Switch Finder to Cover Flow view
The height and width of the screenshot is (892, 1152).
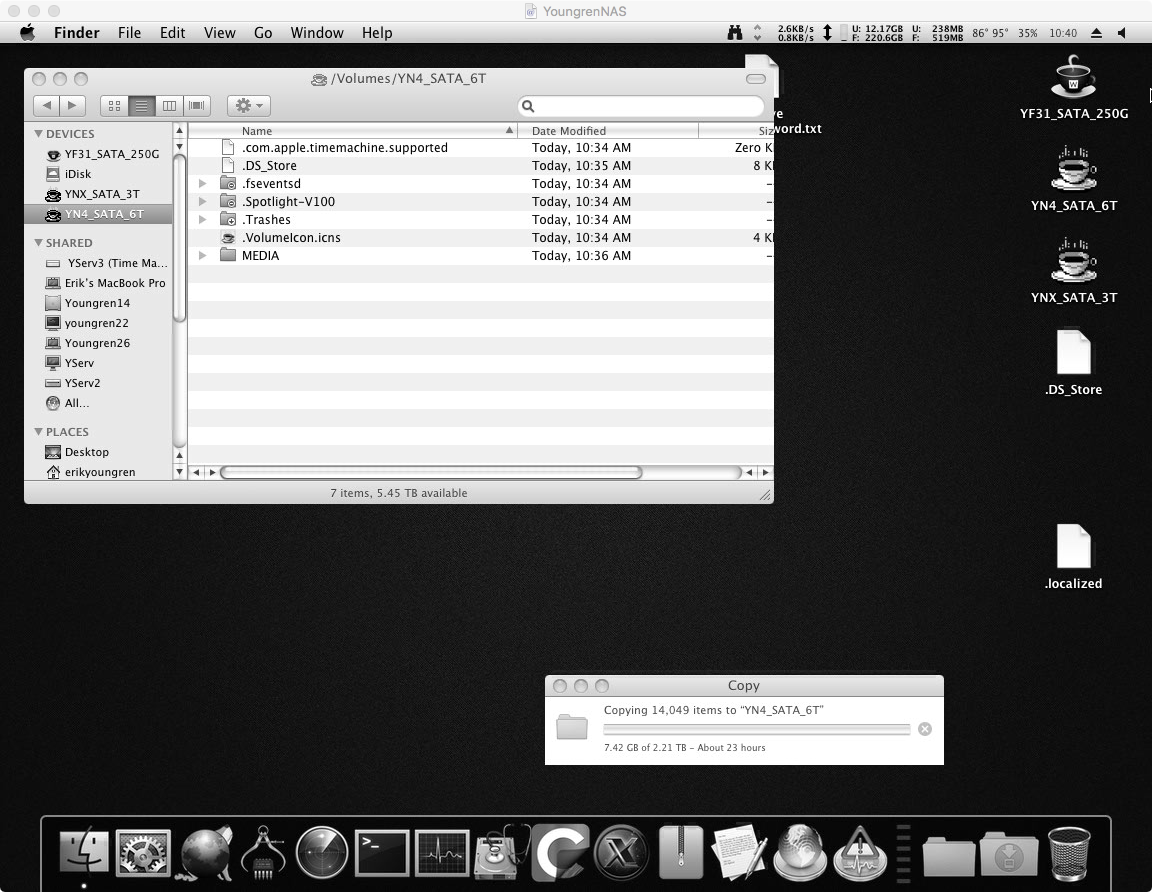[x=197, y=106]
